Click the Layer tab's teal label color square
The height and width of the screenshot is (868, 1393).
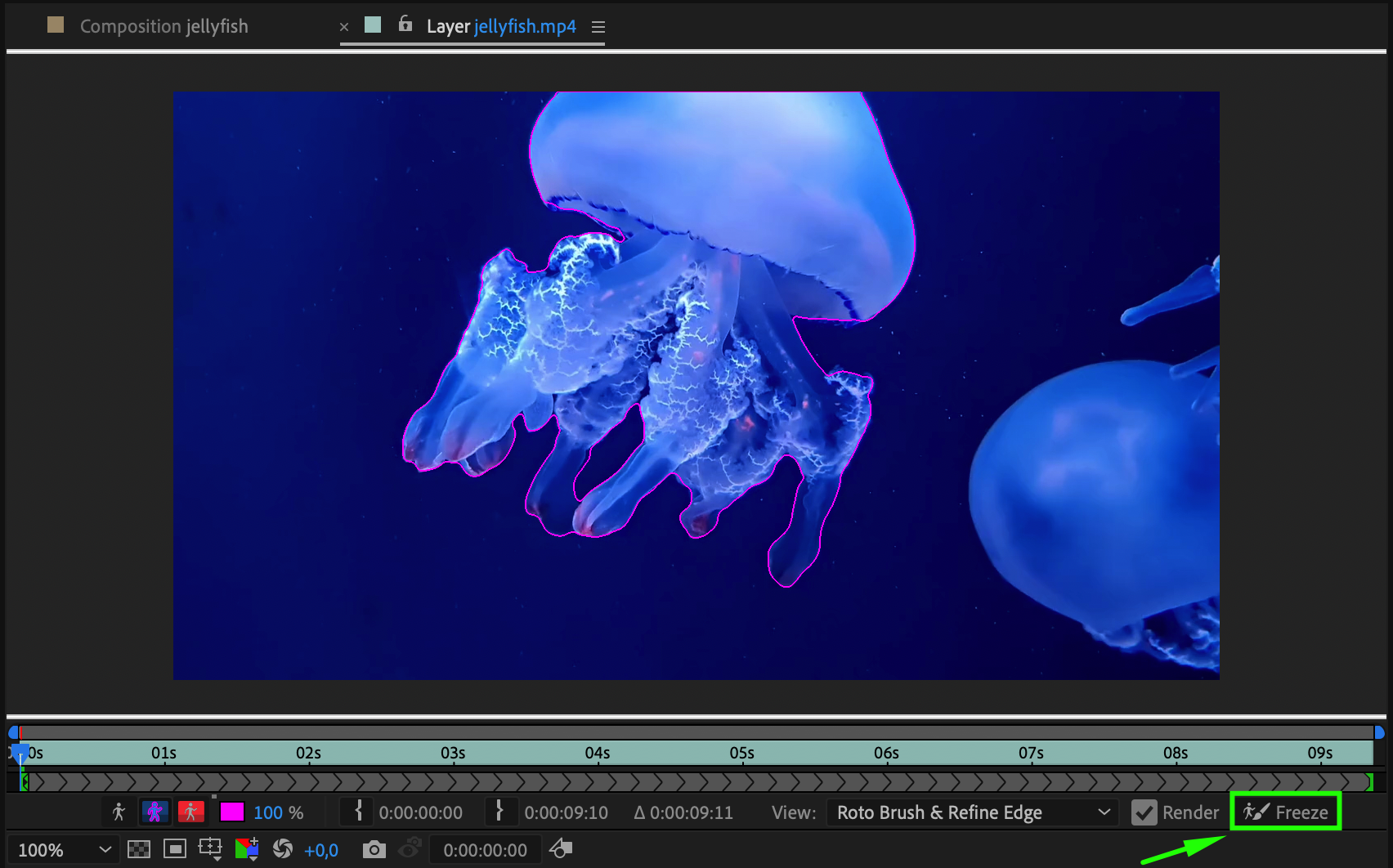[373, 25]
